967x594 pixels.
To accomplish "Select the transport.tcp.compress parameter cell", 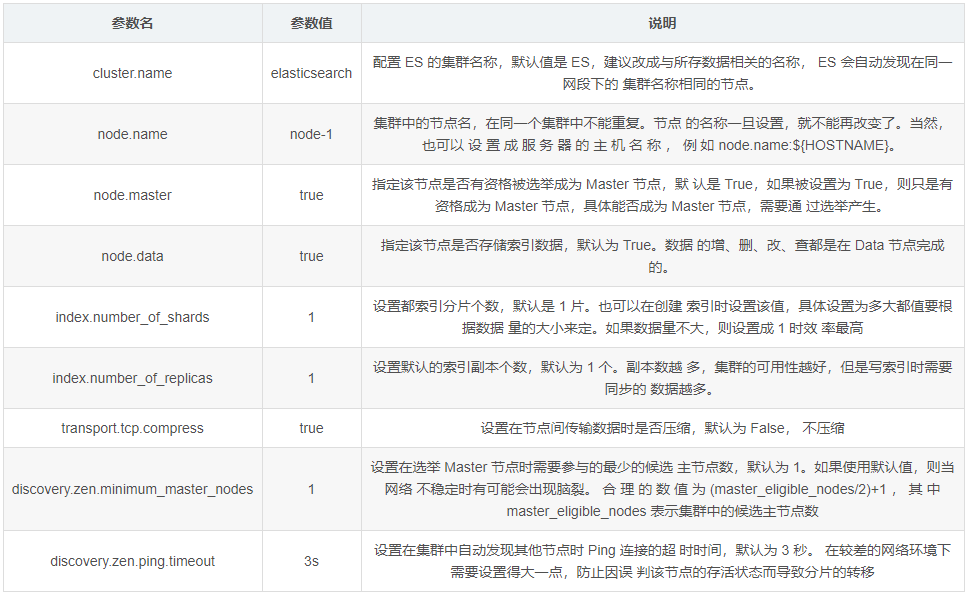I will tap(132, 427).
